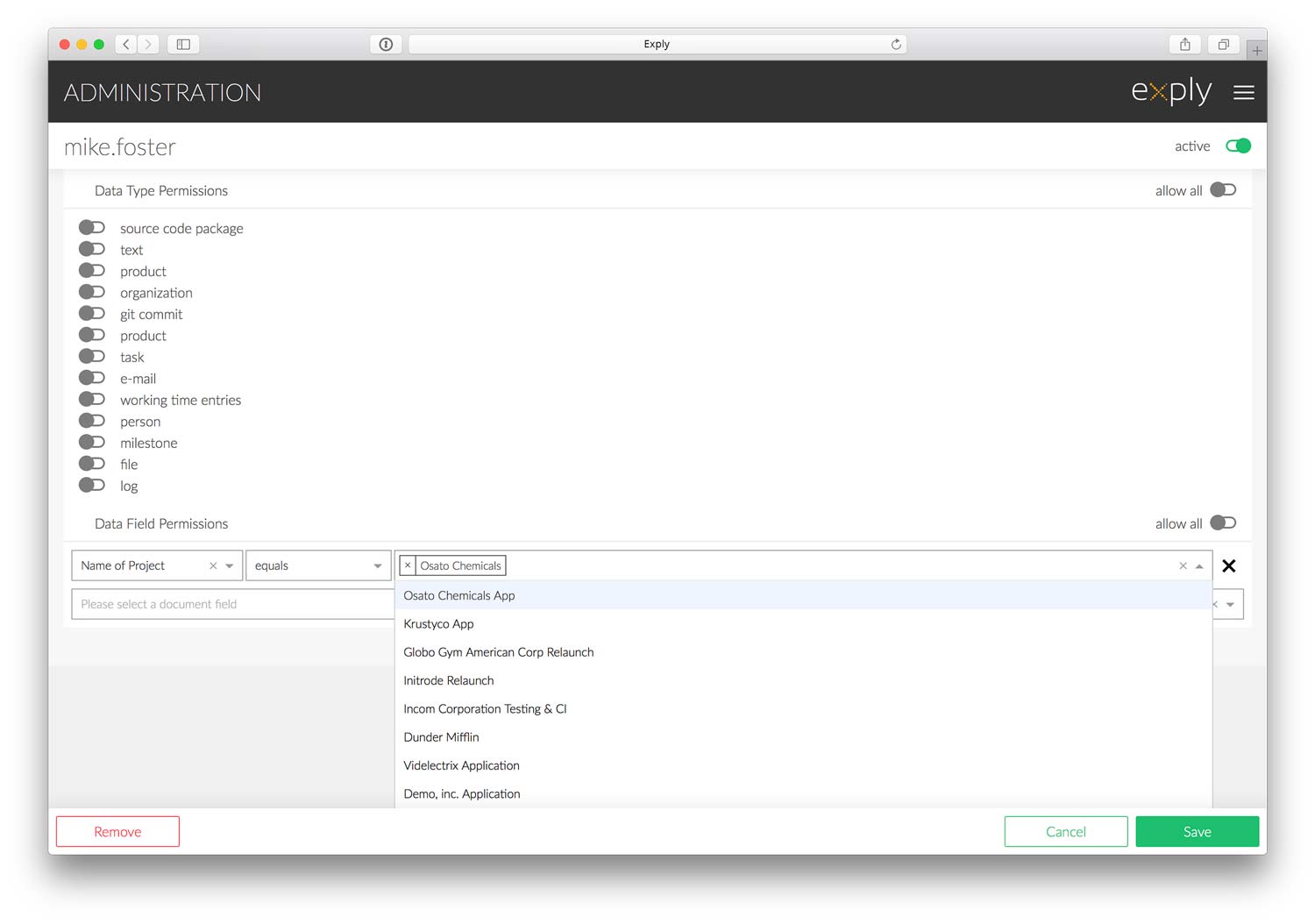Screen dimensions: 1315x924
Task: Reload the Exply page
Action: [x=896, y=44]
